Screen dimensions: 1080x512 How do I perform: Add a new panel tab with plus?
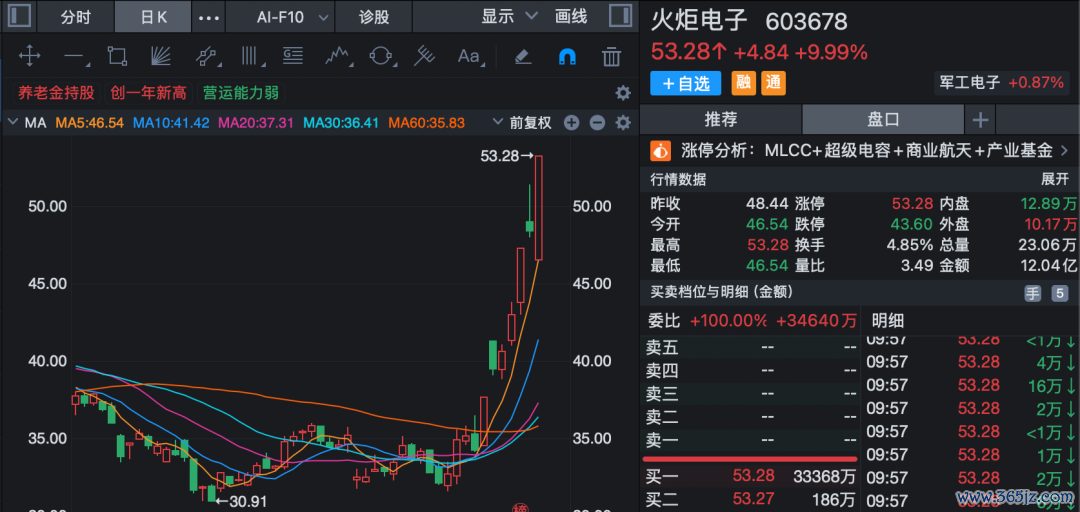click(x=980, y=121)
